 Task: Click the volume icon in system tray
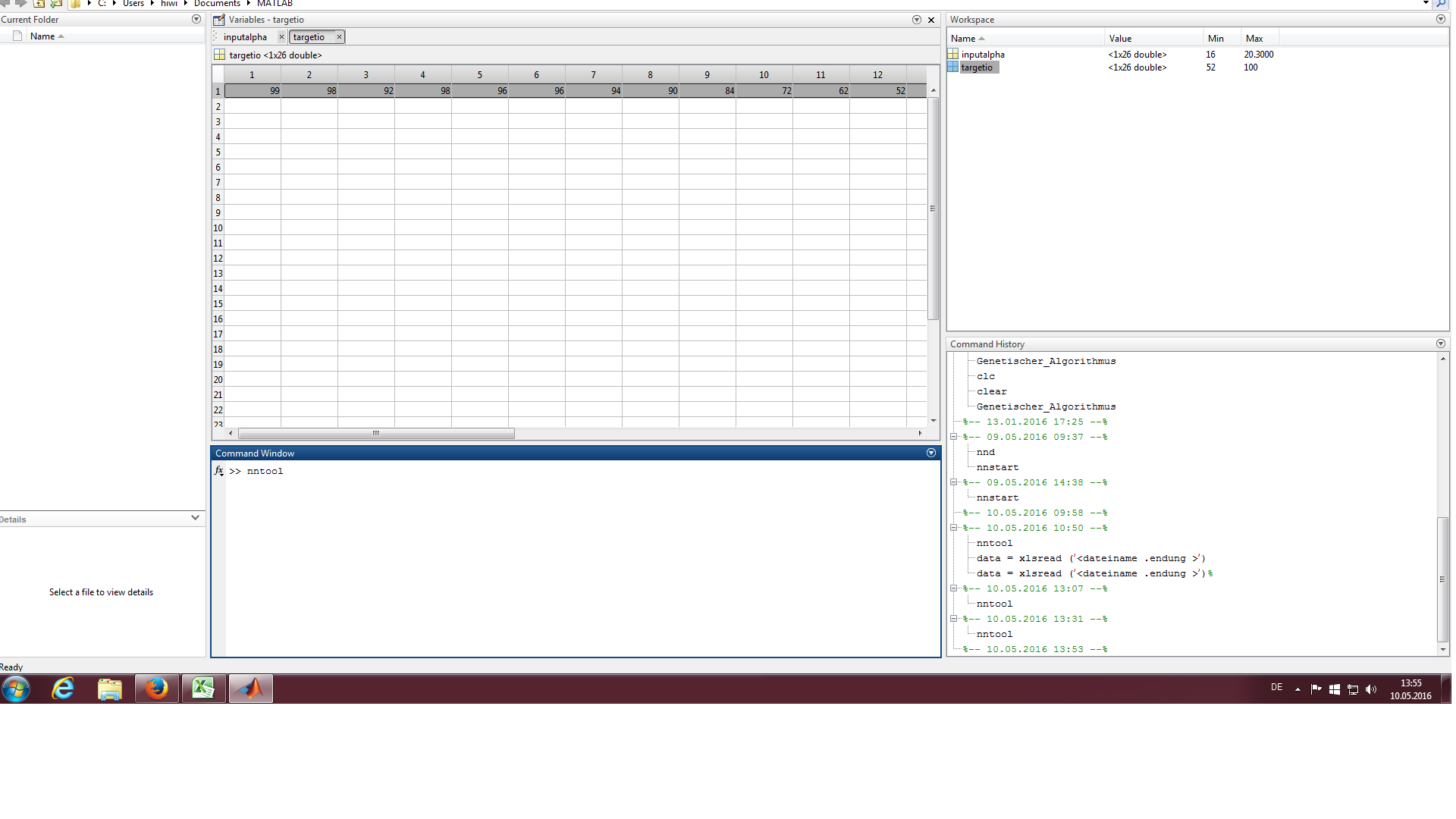tap(1370, 689)
